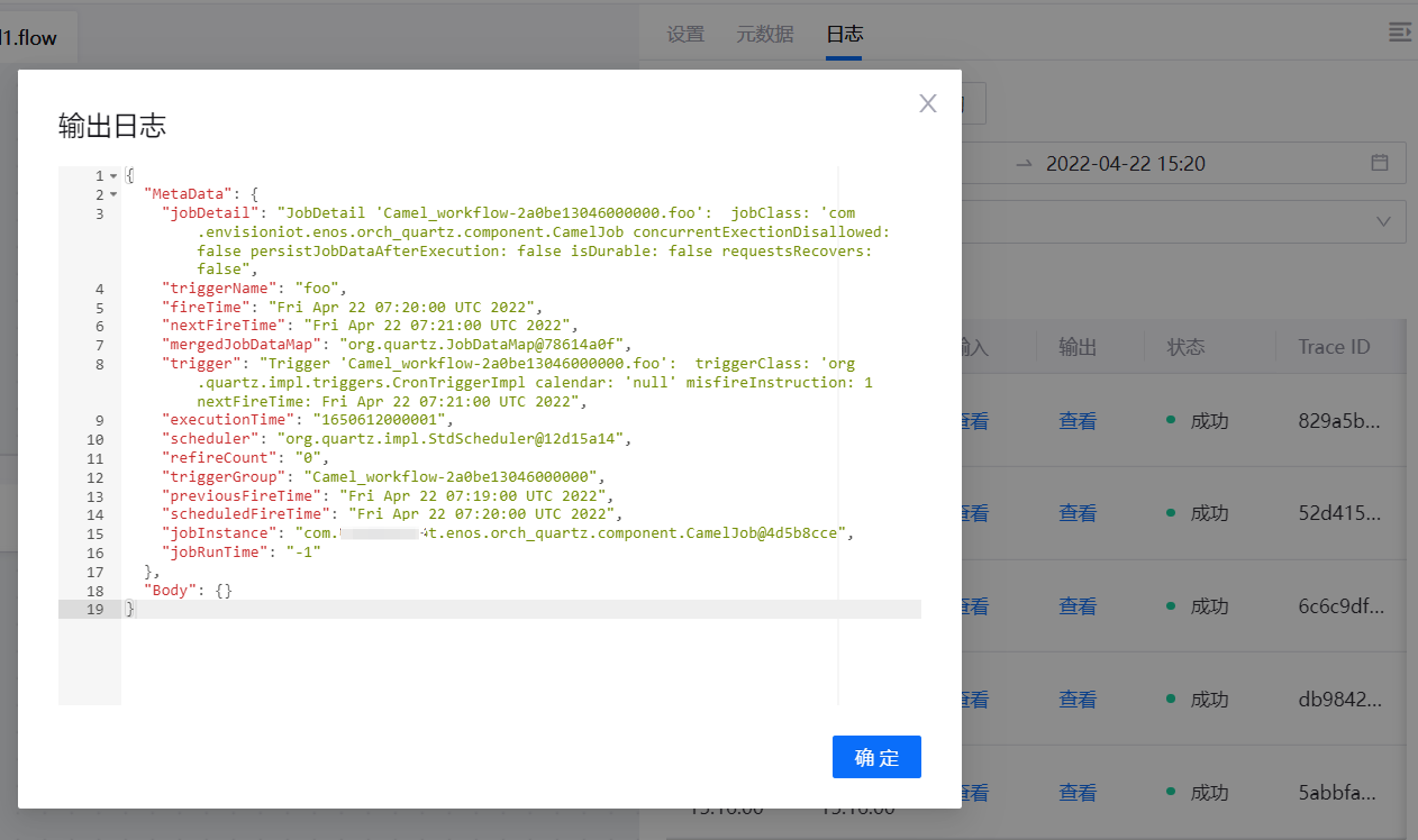Switch to the 元数据 tab
This screenshot has width=1418, height=840.
tap(764, 35)
